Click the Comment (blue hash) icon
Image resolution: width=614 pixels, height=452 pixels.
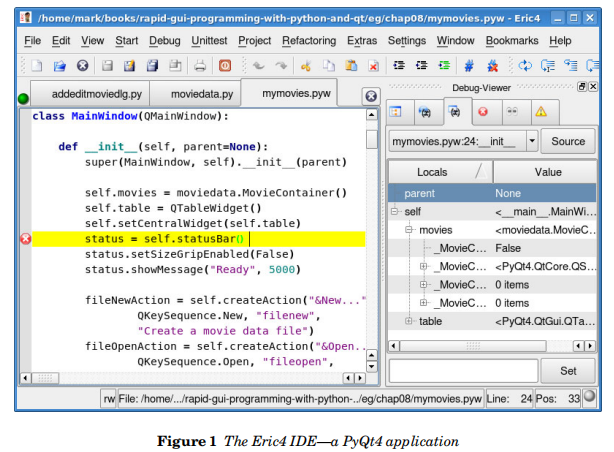pyautogui.click(x=469, y=65)
